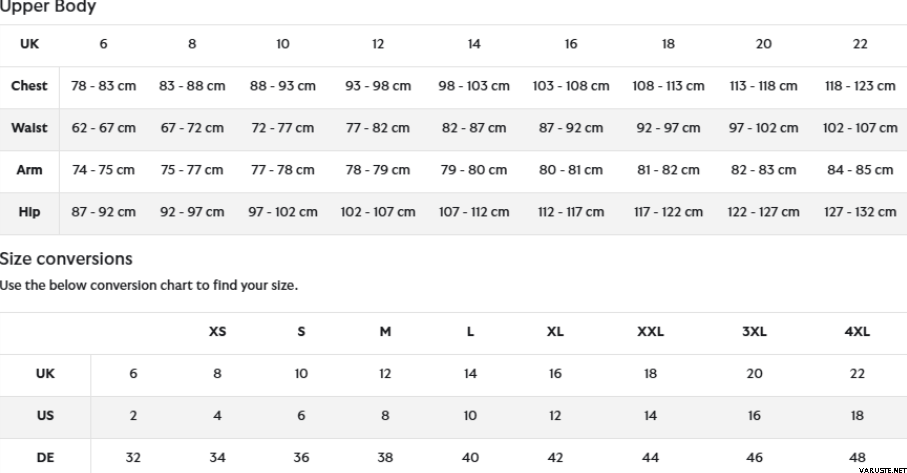907x473 pixels.
Task: Click the XS size column header
Action: tap(217, 332)
